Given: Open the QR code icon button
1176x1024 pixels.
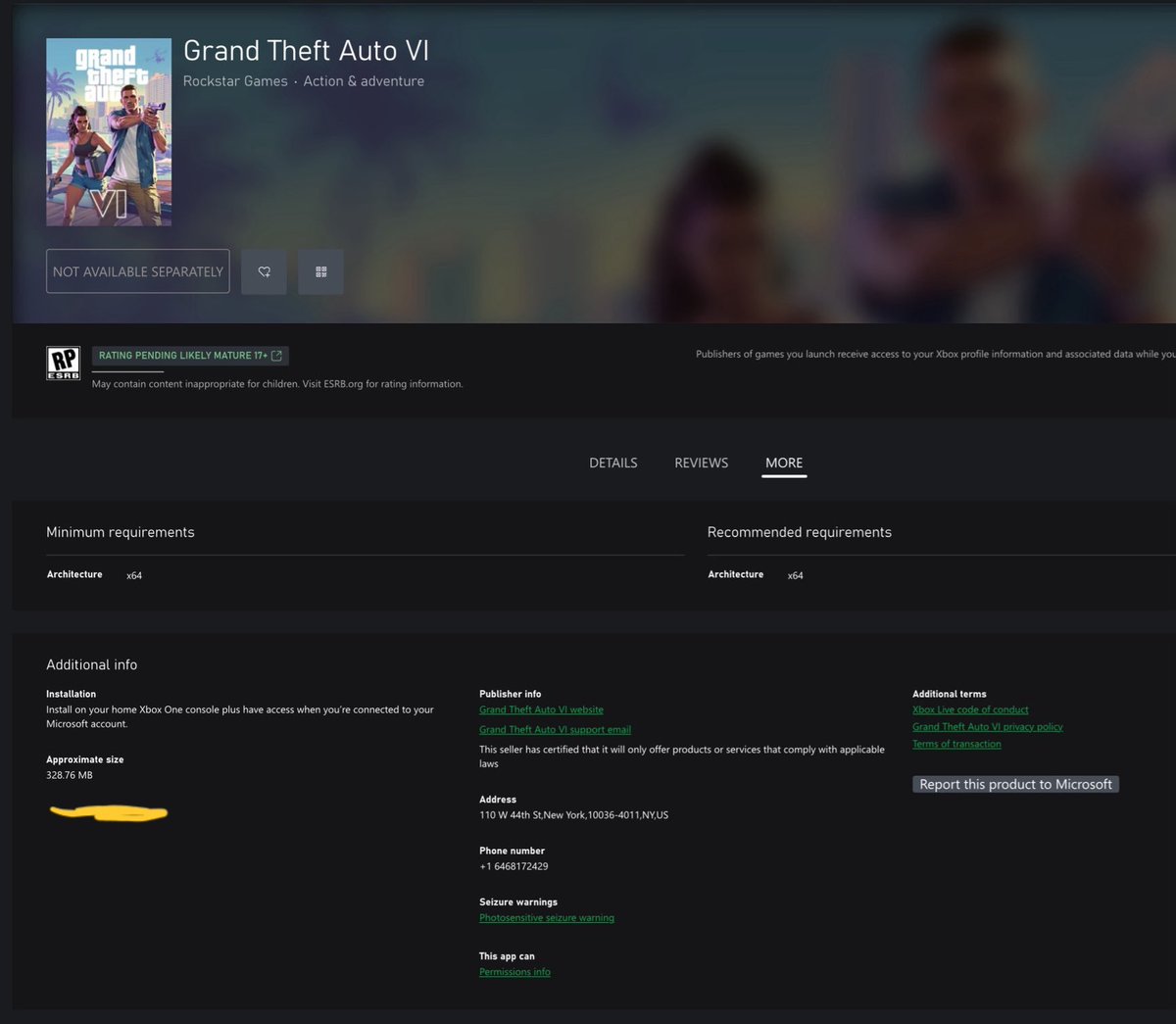Looking at the screenshot, I should 320,271.
